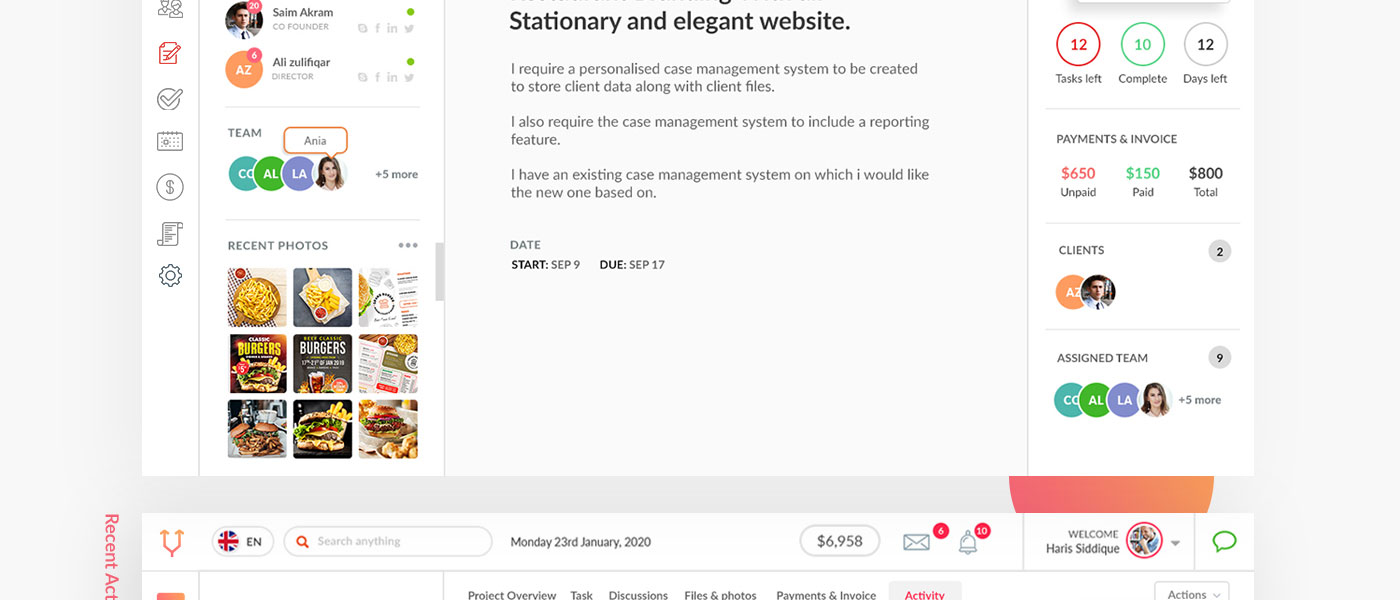Open the invoice document sidebar icon
Viewport: 1400px width, 600px height.
[x=170, y=233]
